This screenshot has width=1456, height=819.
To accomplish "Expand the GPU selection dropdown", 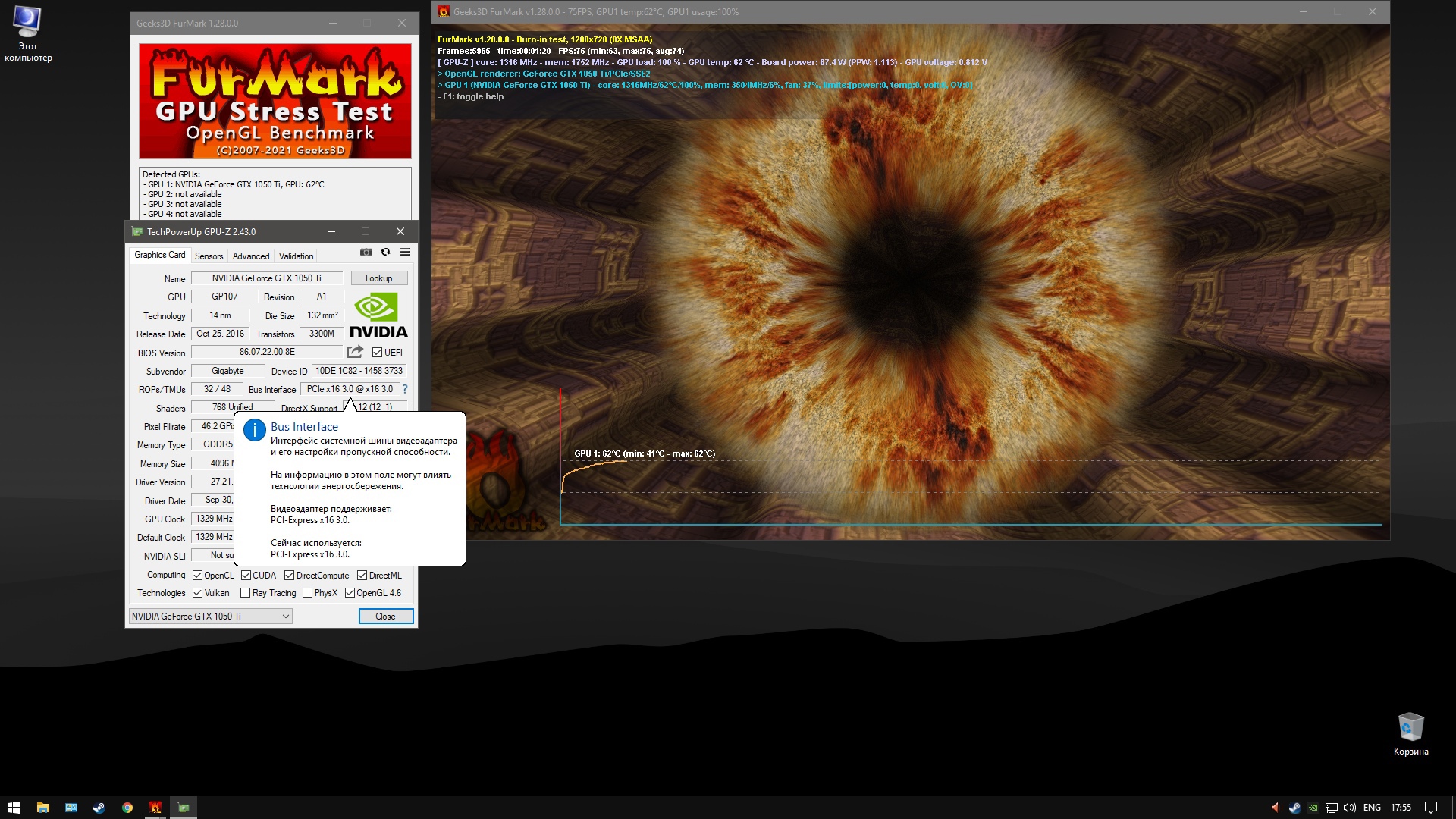I will tap(286, 617).
